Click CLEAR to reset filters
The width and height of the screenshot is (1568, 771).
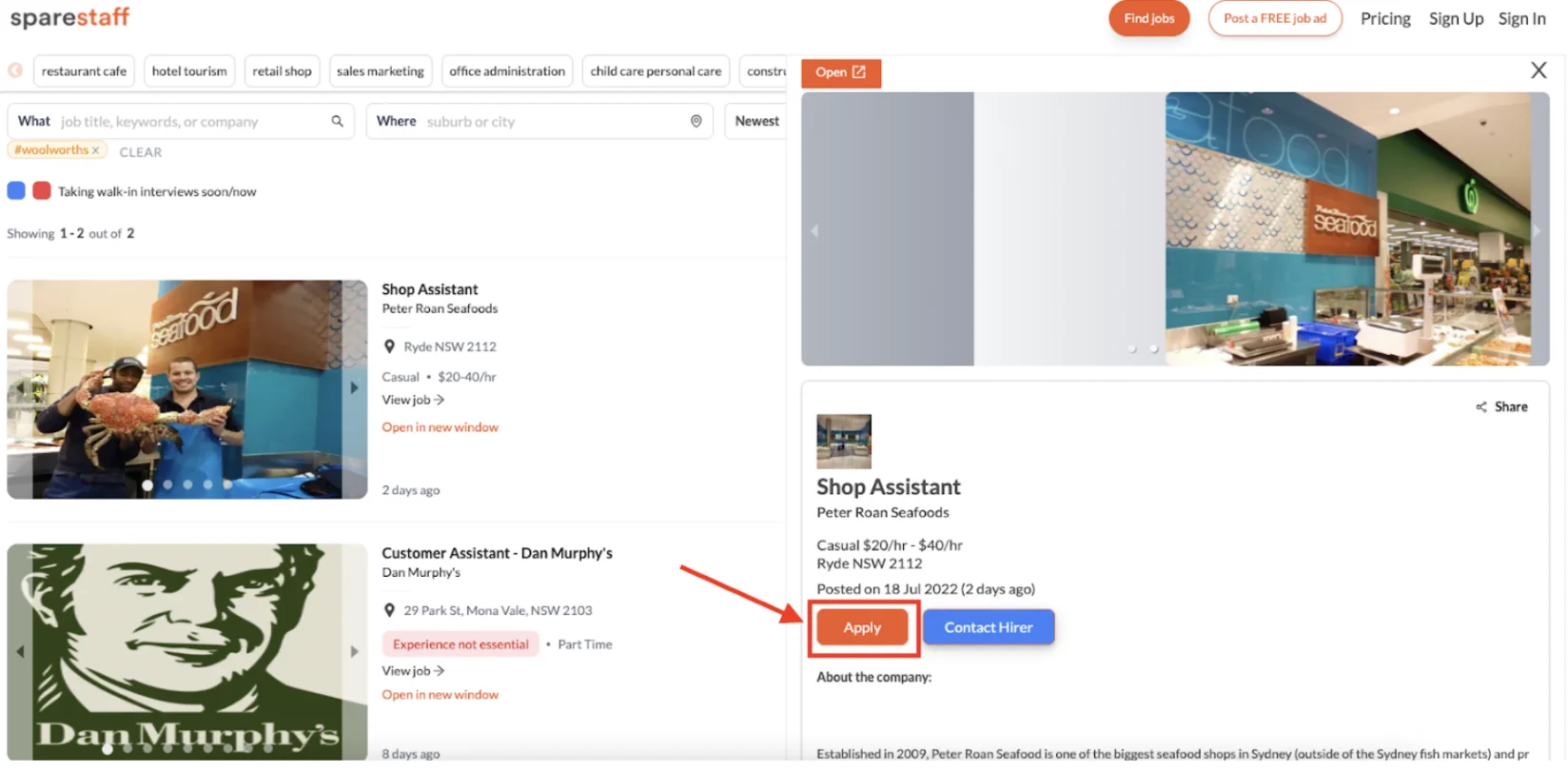point(141,152)
